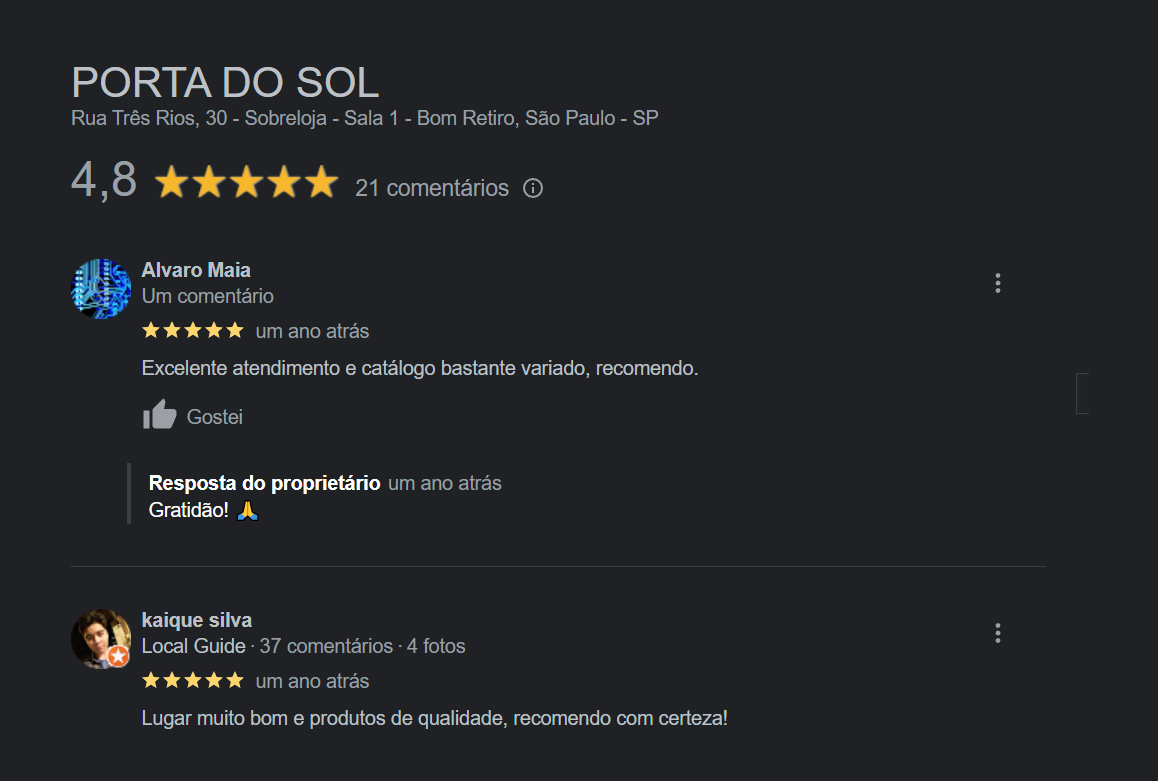Open the three-dot menu for Alvaro Maia's review

[x=997, y=283]
